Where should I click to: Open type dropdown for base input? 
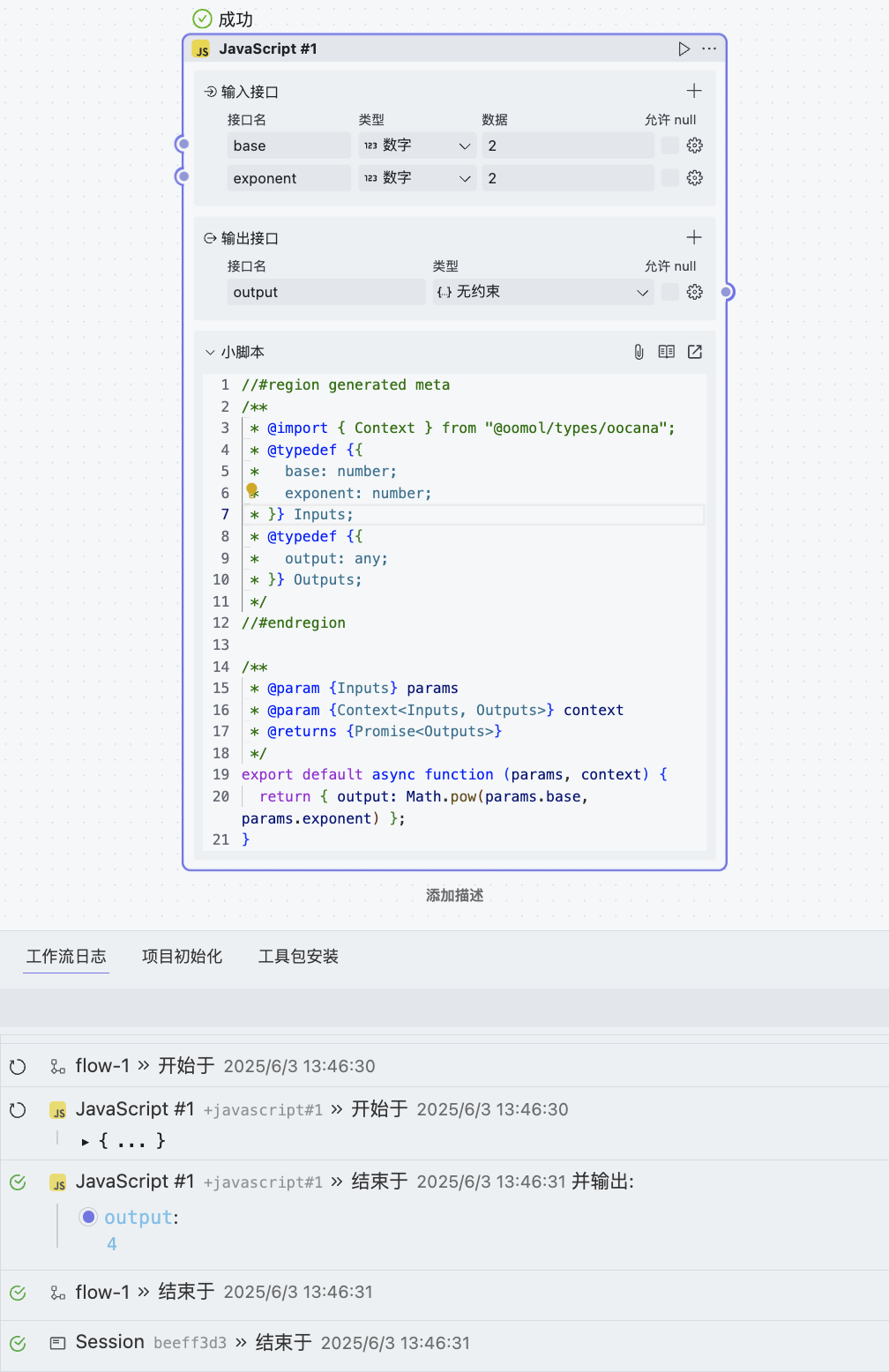[417, 145]
